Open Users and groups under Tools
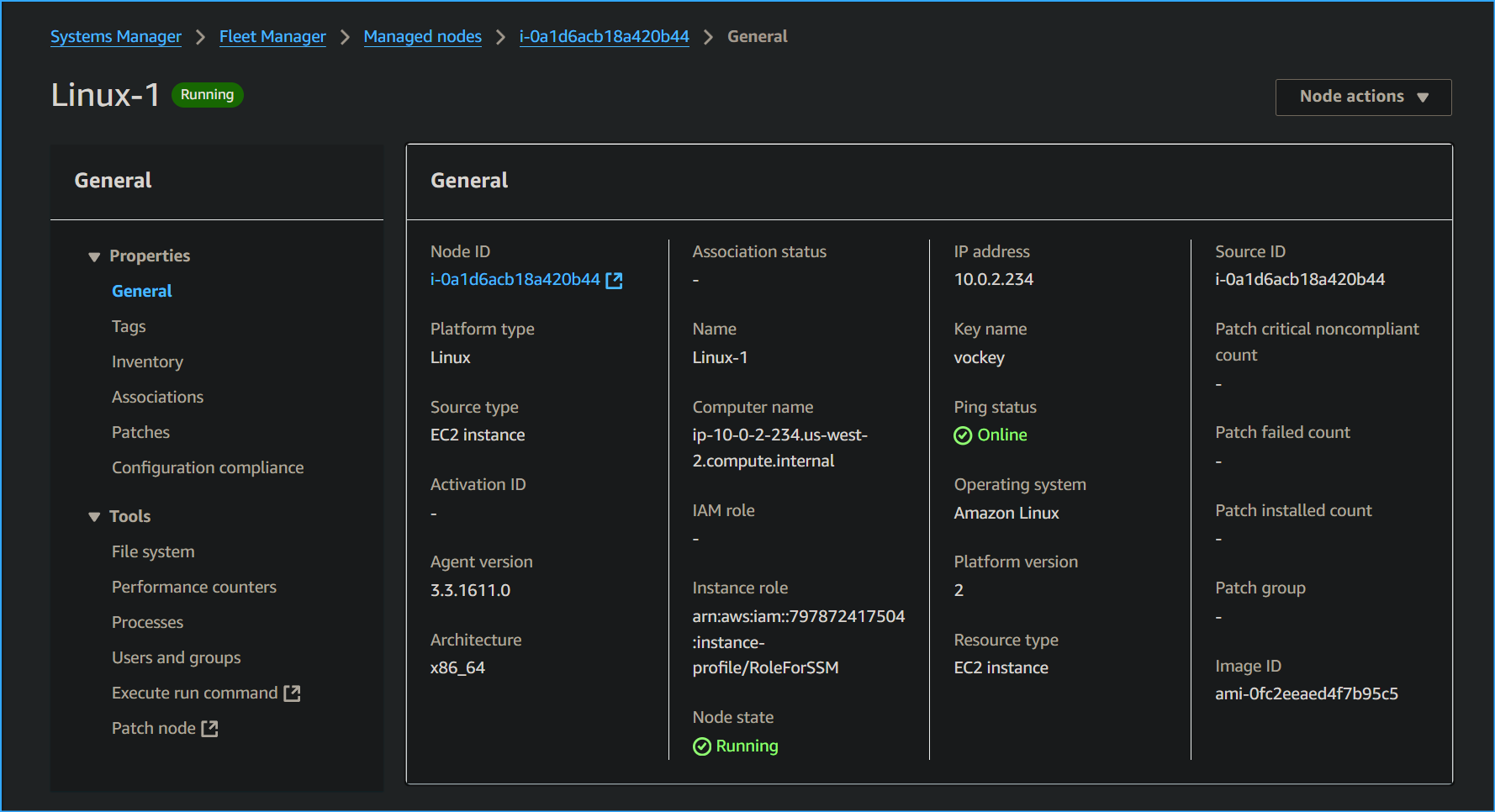This screenshot has width=1495, height=812. point(176,657)
